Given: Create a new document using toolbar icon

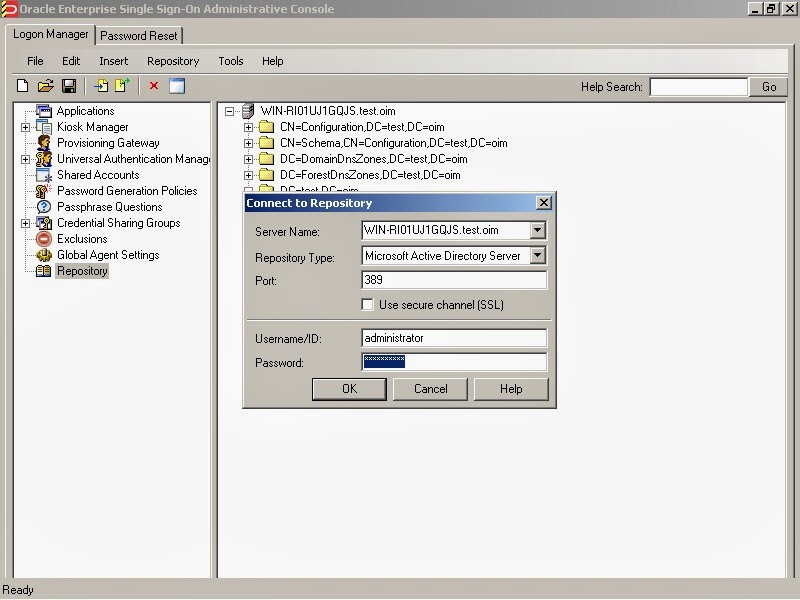Looking at the screenshot, I should (22, 86).
